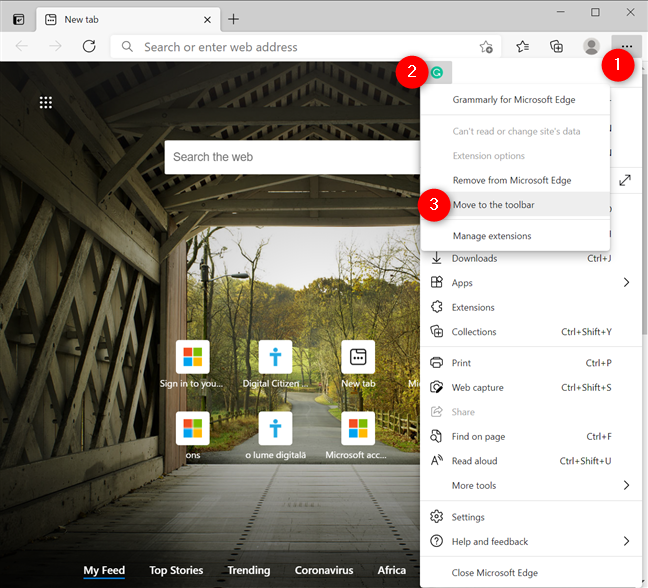Refresh the page
The width and height of the screenshot is (648, 588).
(89, 46)
